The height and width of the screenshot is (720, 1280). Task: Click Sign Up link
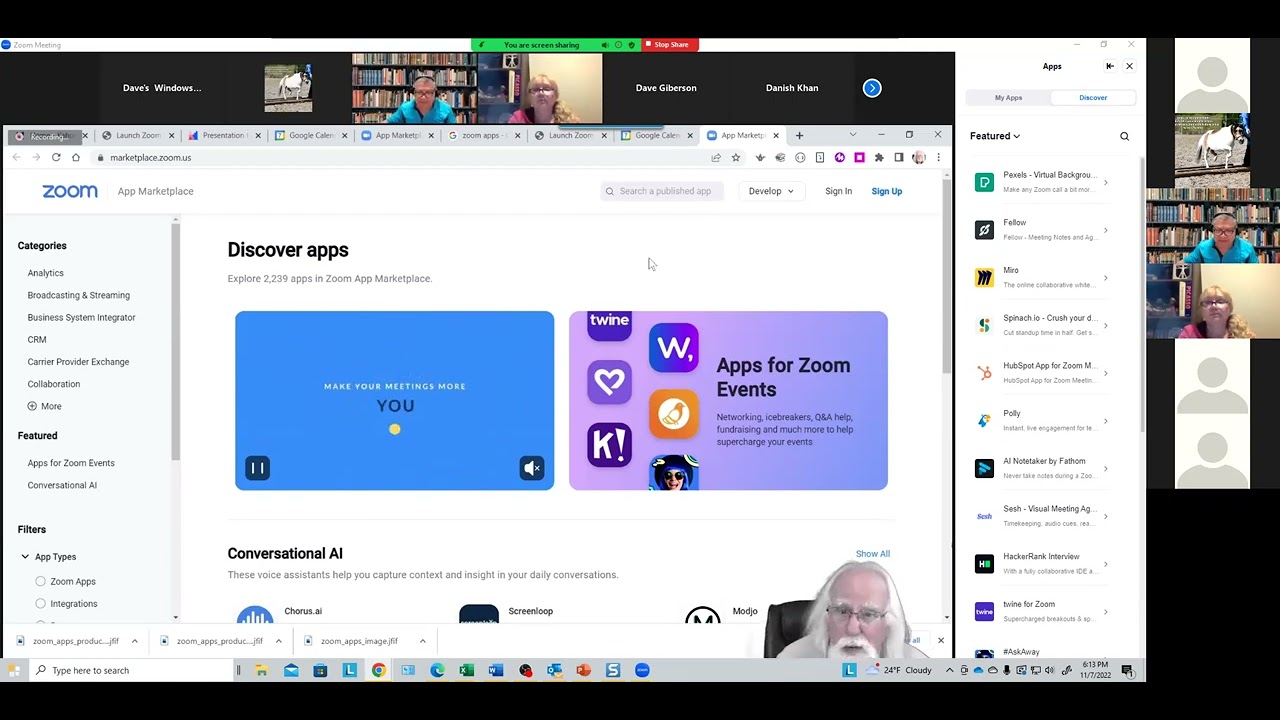(886, 191)
